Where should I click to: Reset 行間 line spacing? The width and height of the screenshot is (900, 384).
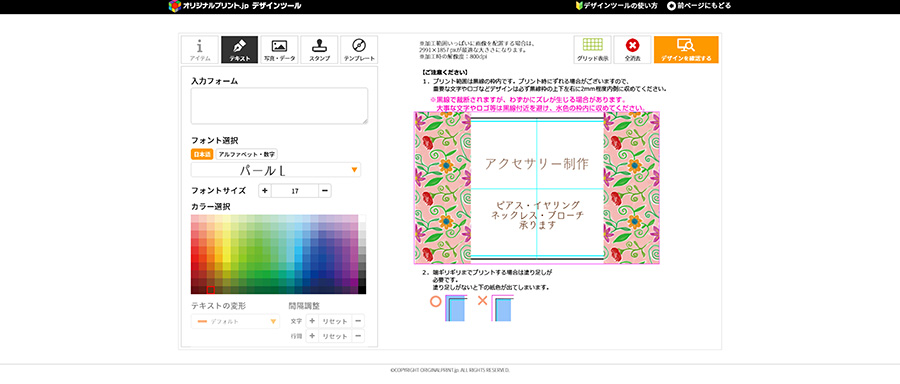335,336
